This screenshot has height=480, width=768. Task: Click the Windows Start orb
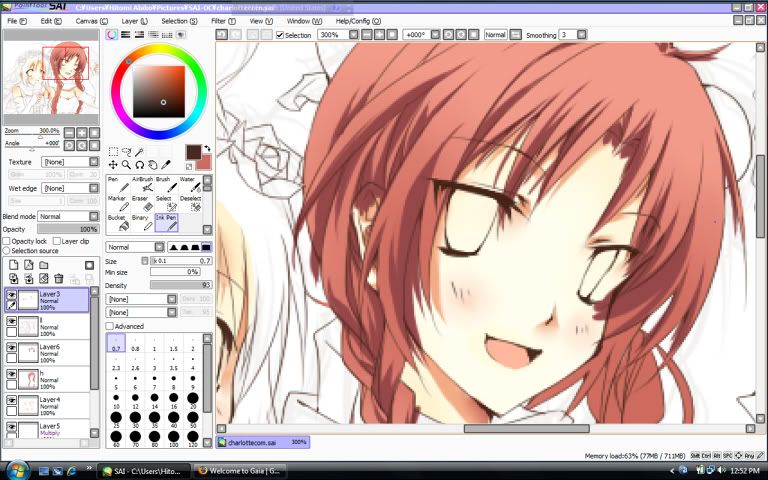point(18,471)
